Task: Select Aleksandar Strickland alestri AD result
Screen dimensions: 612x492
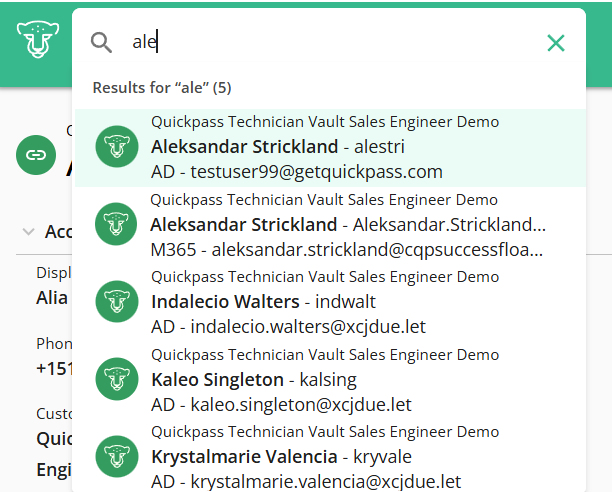Action: tap(330, 147)
